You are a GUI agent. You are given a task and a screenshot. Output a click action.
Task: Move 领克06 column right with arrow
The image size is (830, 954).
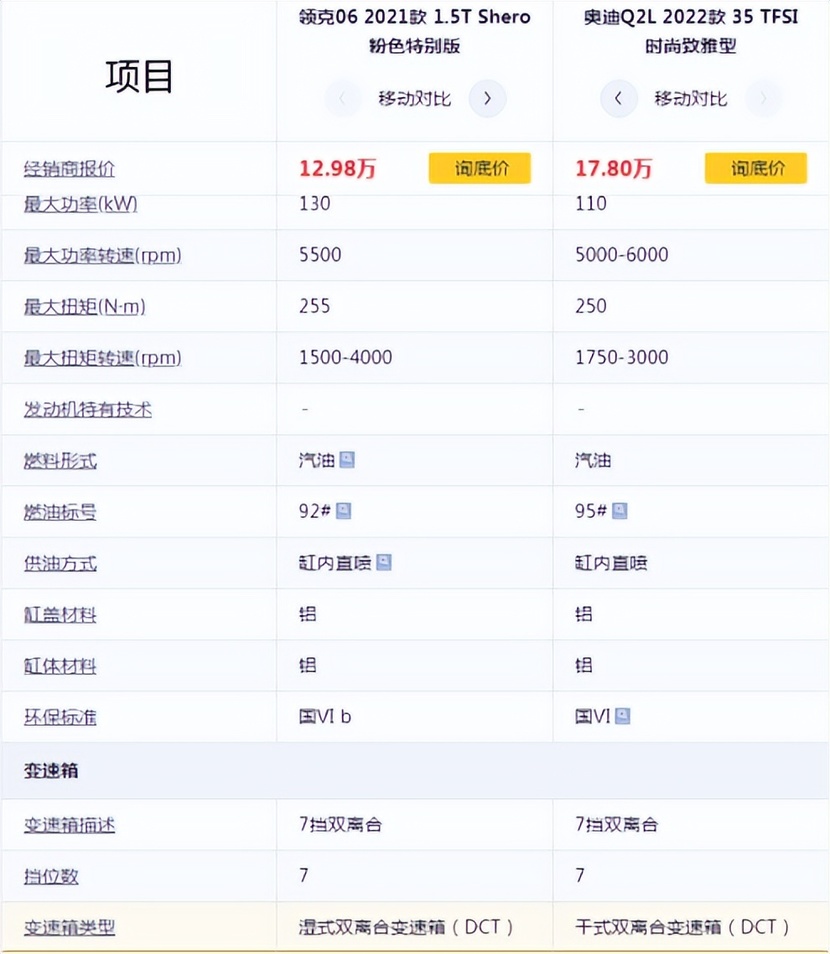coord(487,98)
